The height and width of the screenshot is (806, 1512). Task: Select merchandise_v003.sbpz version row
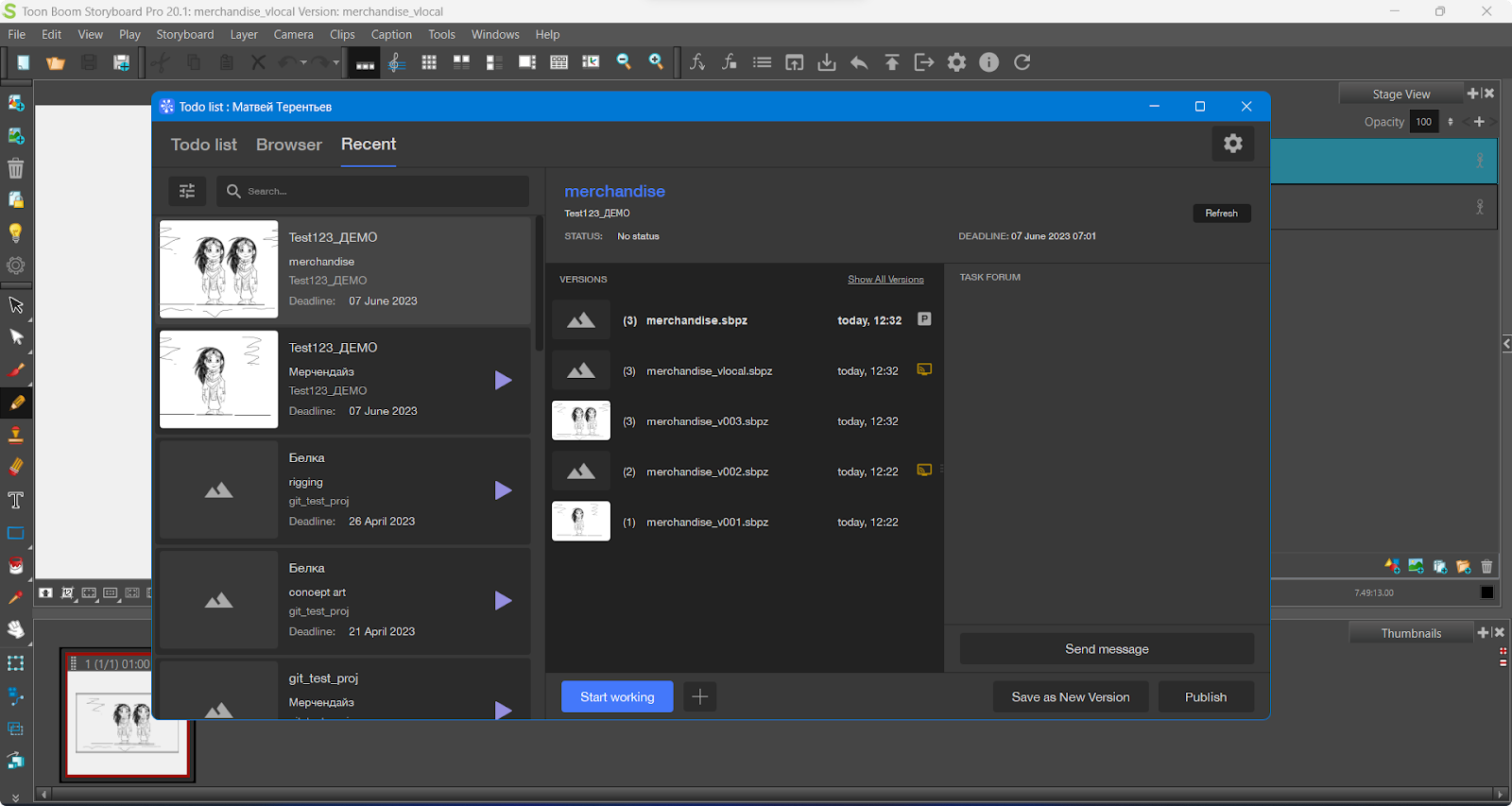(745, 421)
